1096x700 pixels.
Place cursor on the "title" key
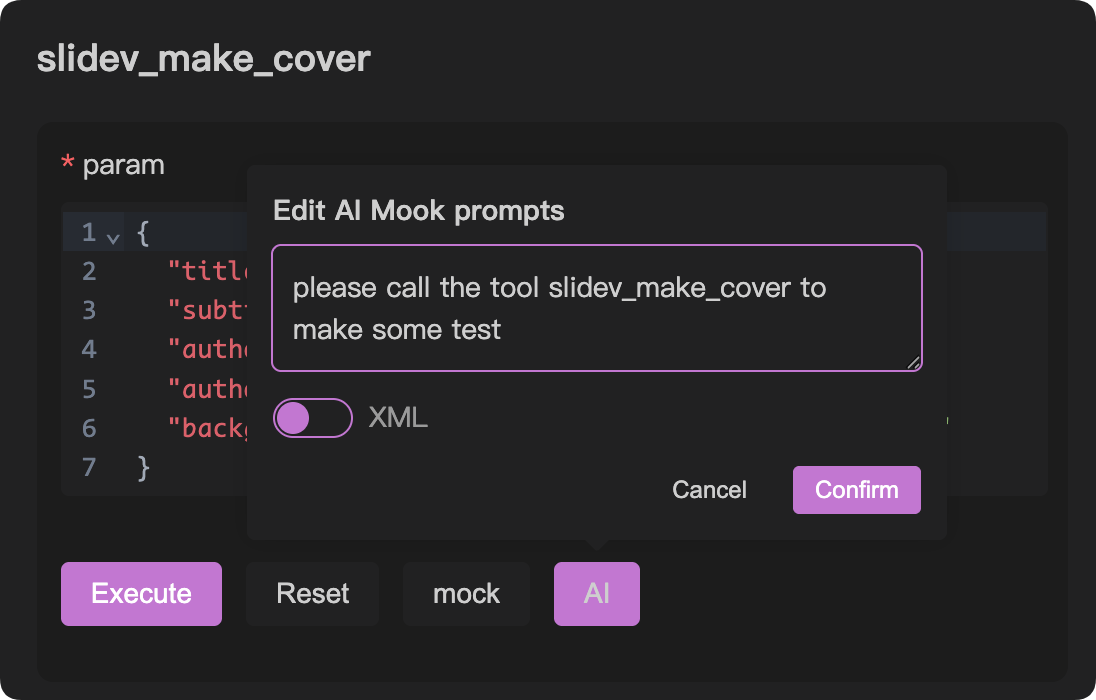pos(208,272)
